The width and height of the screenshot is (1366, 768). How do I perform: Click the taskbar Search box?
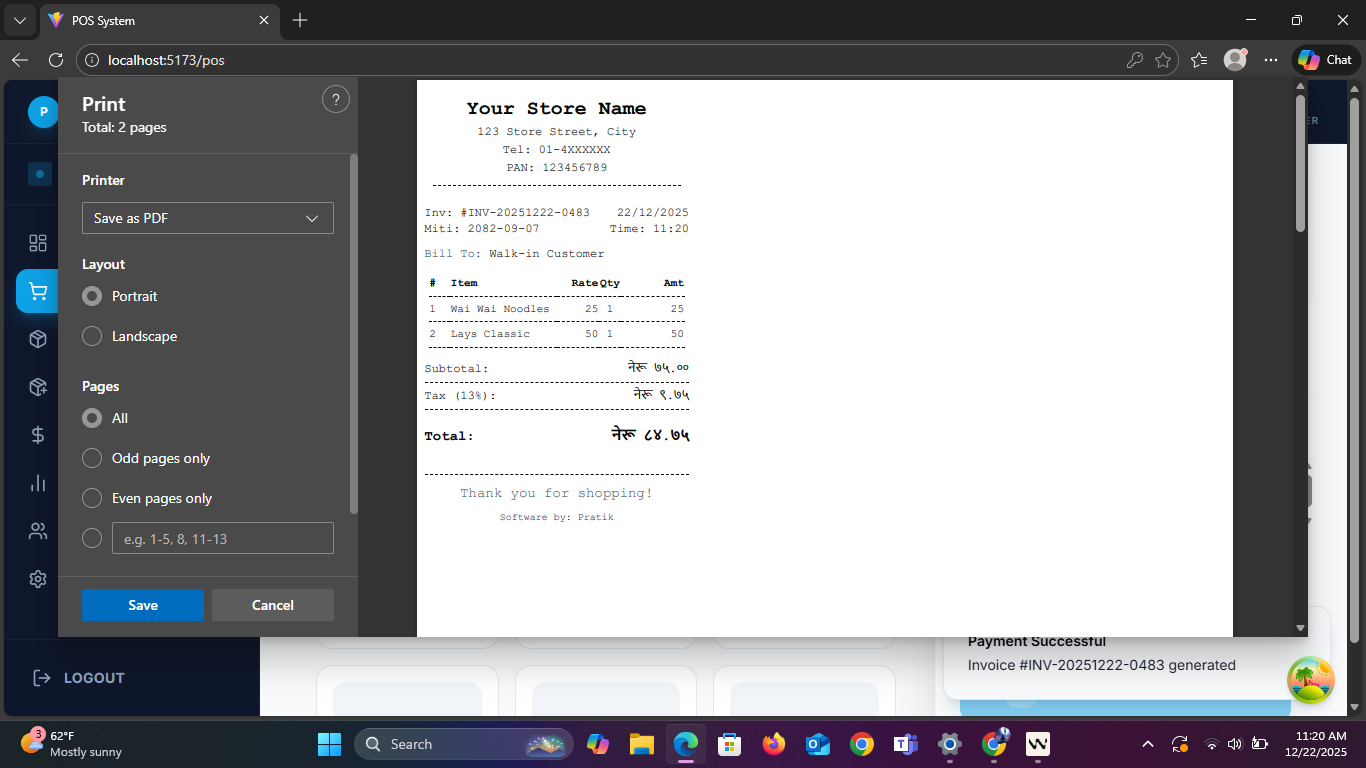[464, 744]
